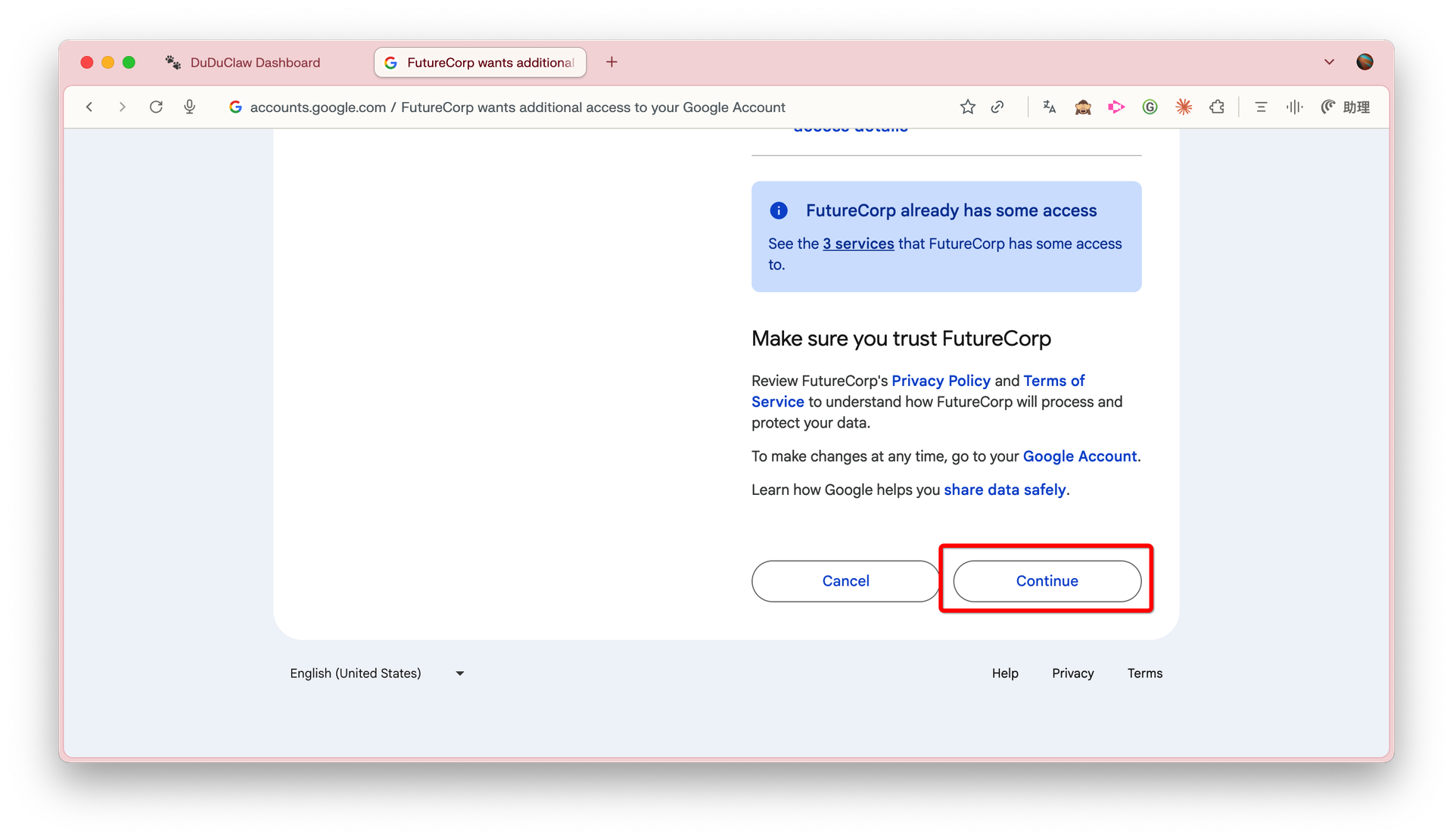Close the browser window
This screenshot has height=840, width=1453.
coord(87,62)
